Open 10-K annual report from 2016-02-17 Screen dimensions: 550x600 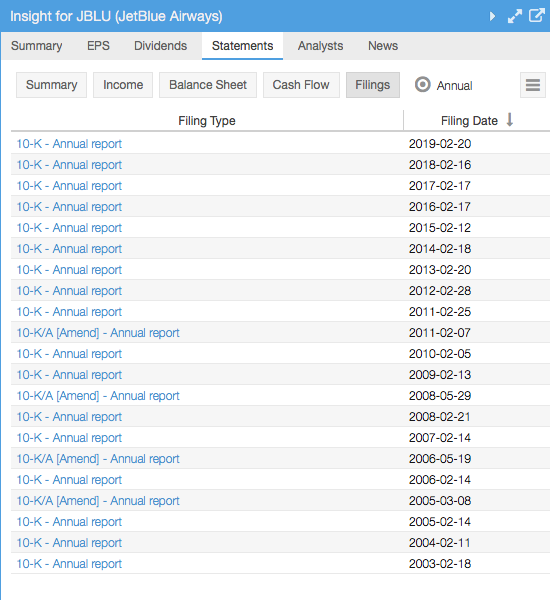69,207
